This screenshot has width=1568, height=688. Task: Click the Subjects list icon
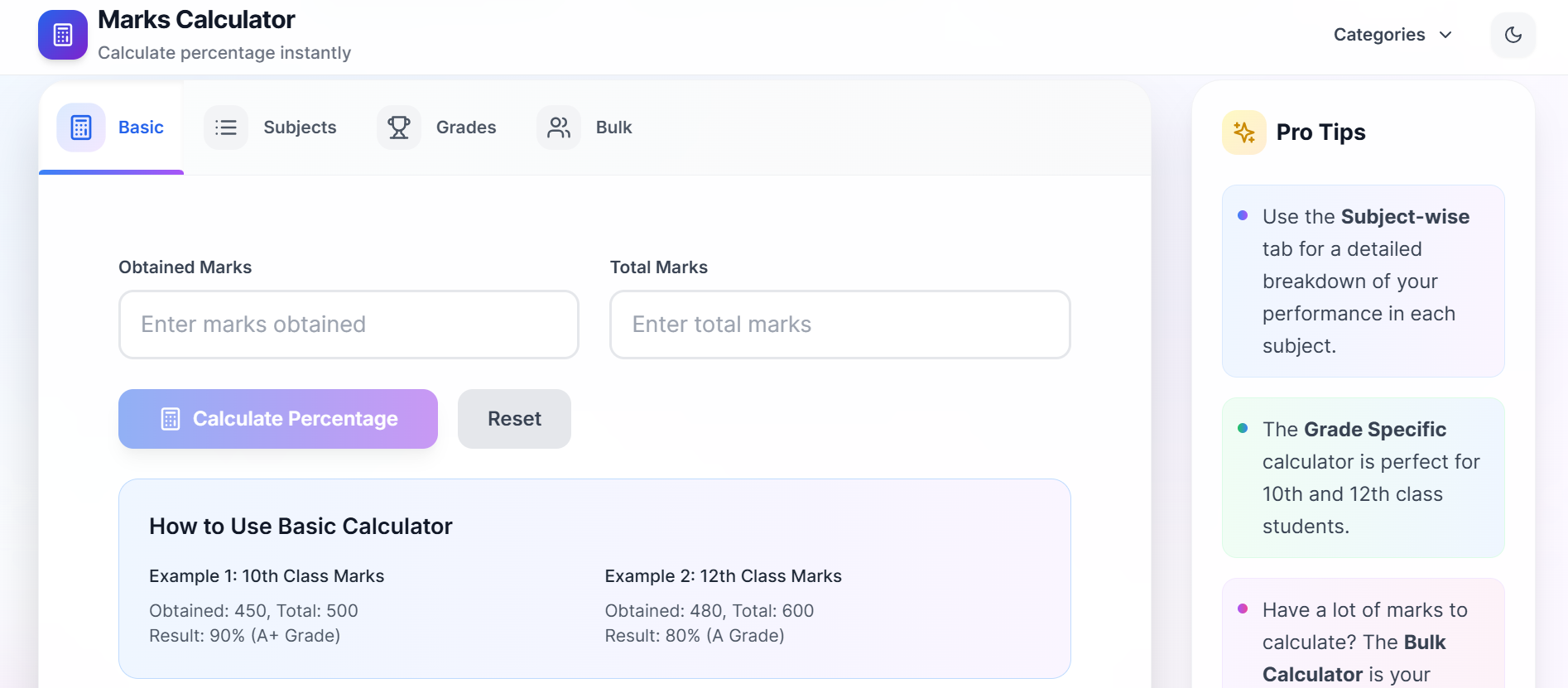click(x=226, y=127)
